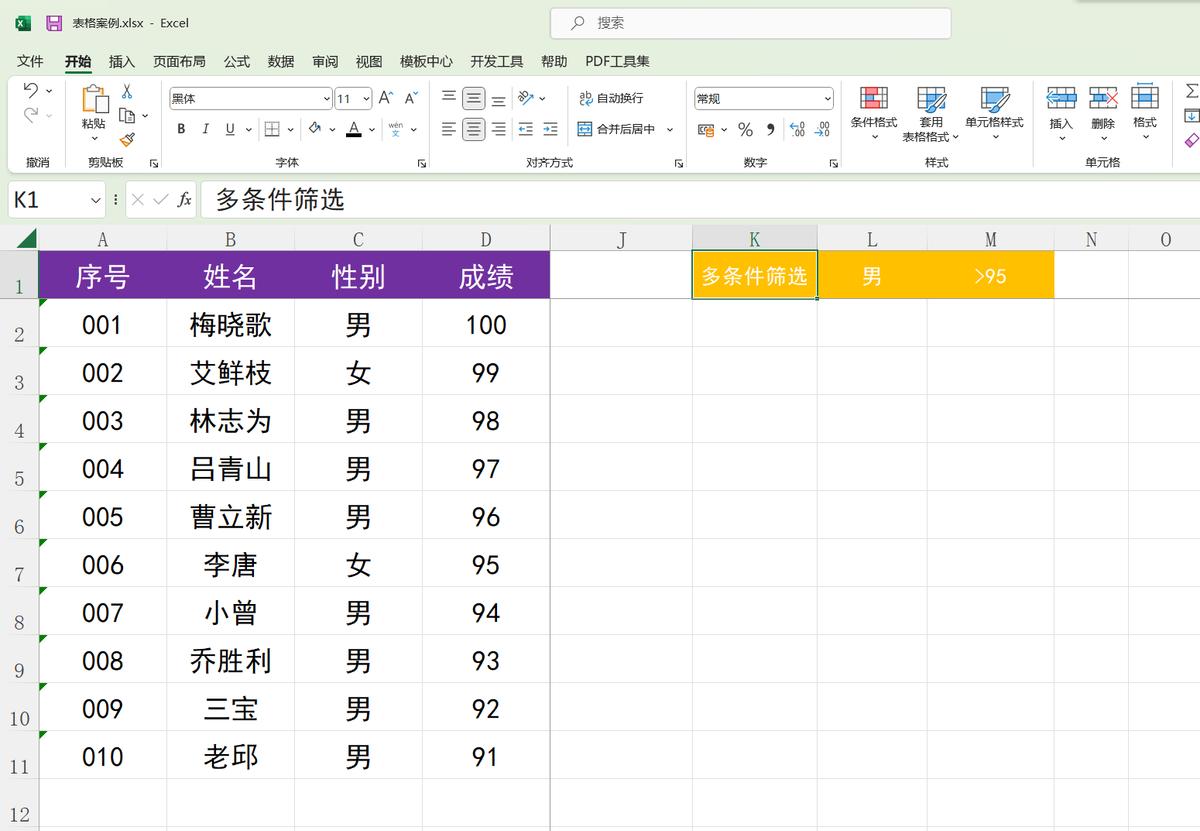
Task: Switch to the 数据 ribbon tab
Action: [x=281, y=61]
